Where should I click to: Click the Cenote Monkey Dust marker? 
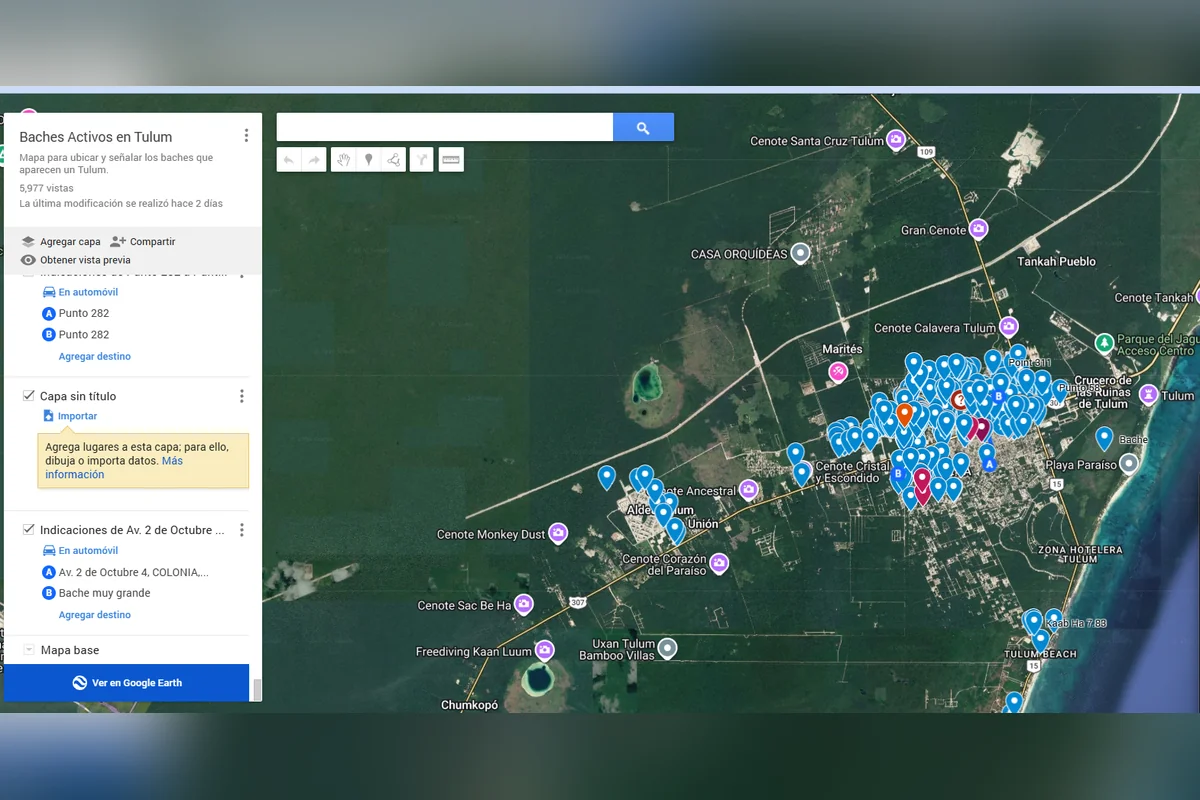559,533
